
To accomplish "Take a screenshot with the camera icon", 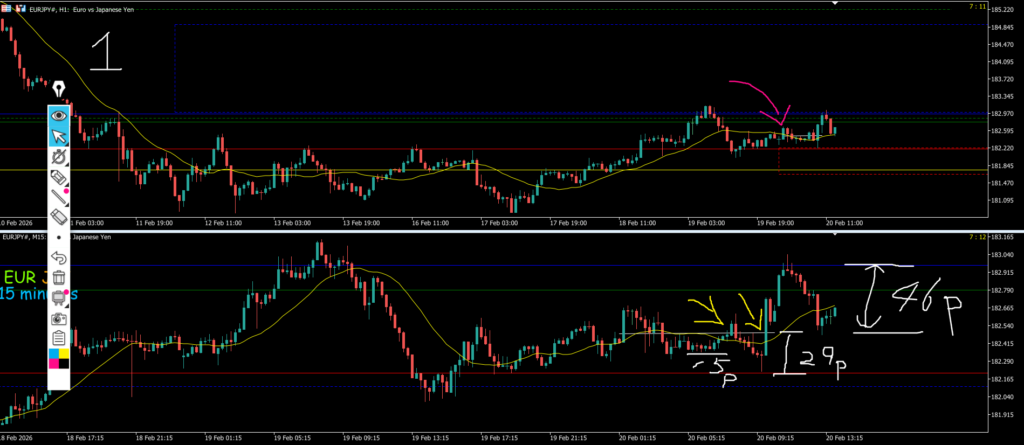I will pos(59,317).
